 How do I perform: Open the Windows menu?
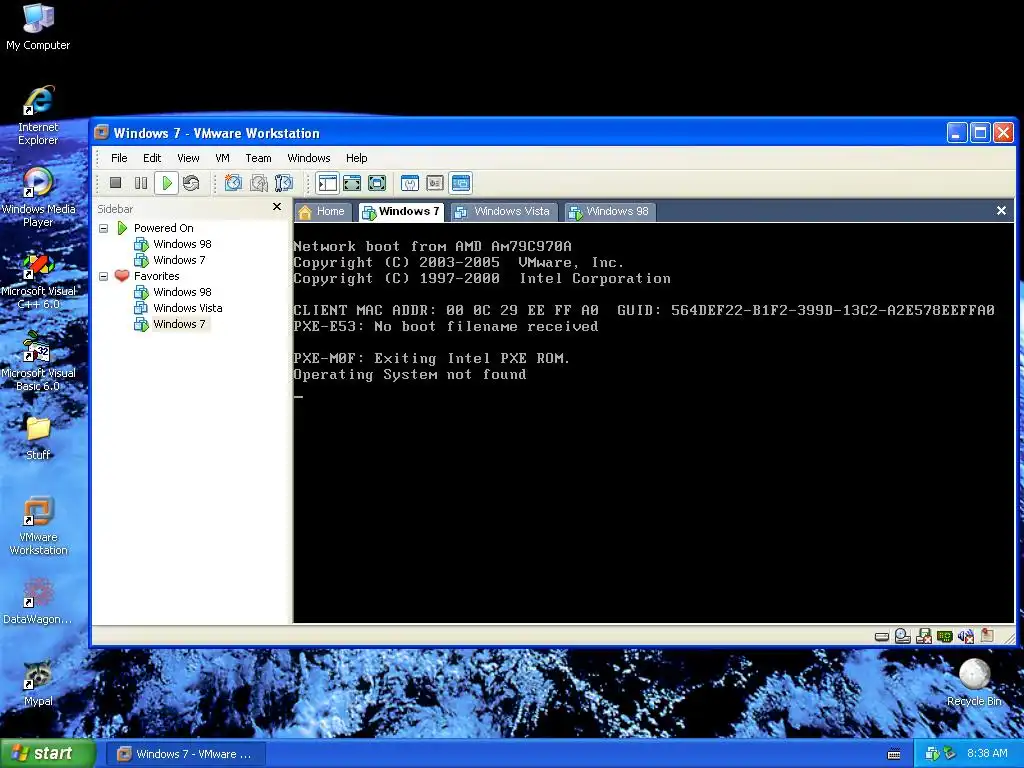tap(309, 158)
